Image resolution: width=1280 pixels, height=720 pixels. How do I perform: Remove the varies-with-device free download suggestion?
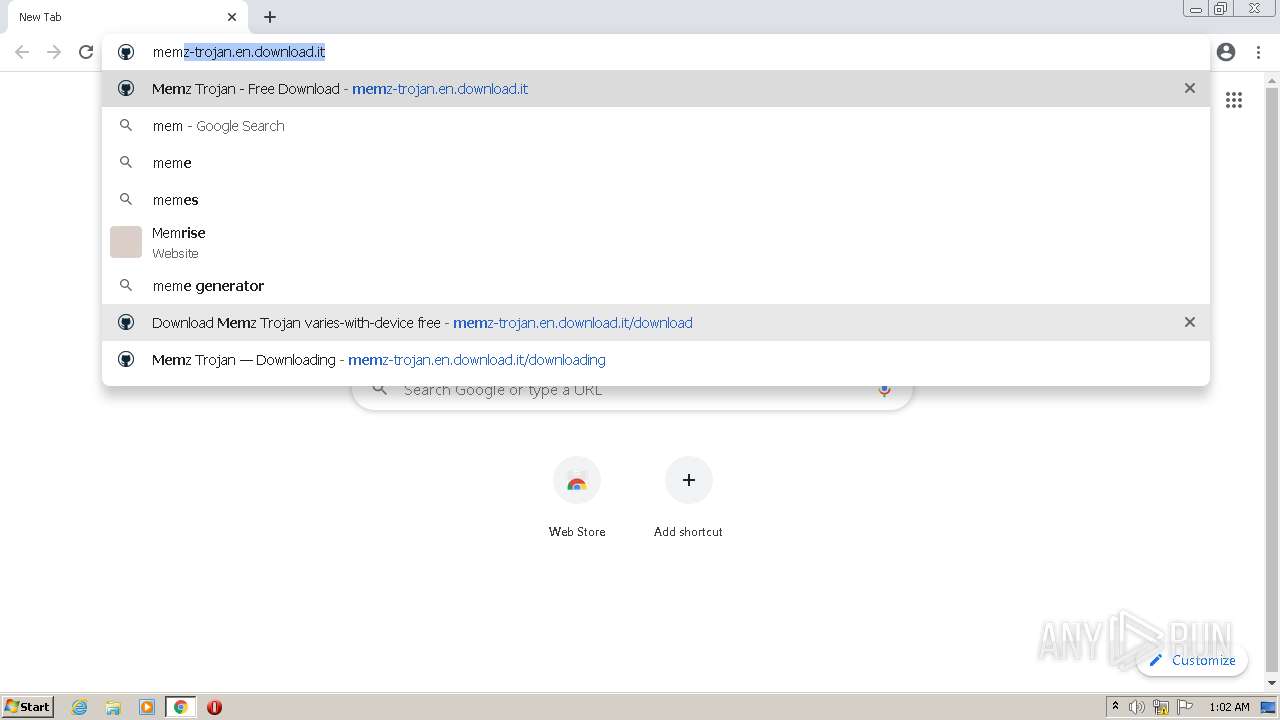[x=1190, y=322]
